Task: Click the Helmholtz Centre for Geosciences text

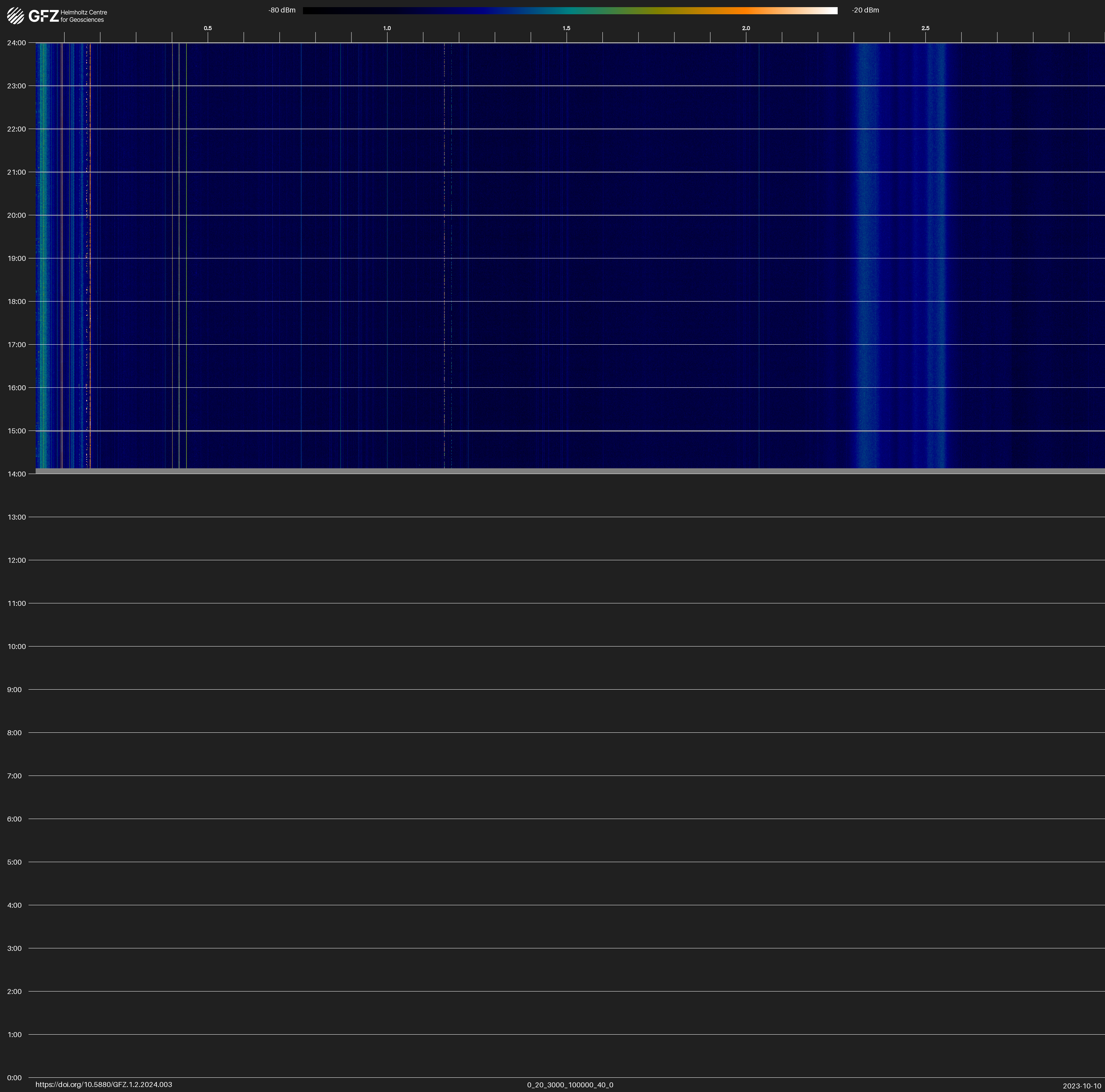Action: 83,16
